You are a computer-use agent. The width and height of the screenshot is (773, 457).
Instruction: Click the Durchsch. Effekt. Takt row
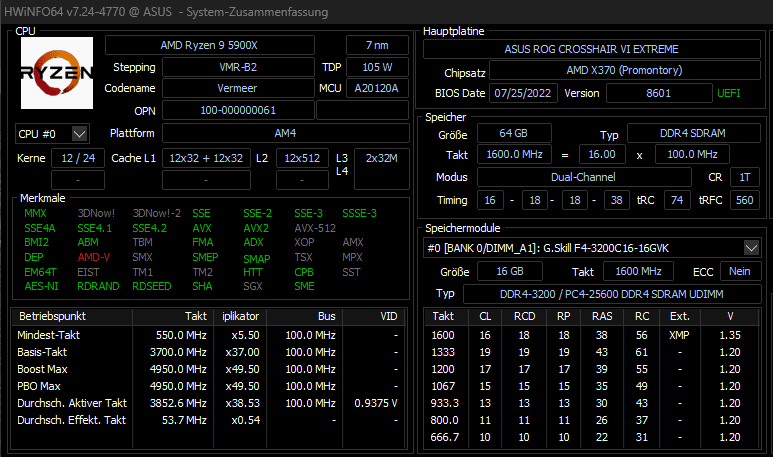(208, 421)
